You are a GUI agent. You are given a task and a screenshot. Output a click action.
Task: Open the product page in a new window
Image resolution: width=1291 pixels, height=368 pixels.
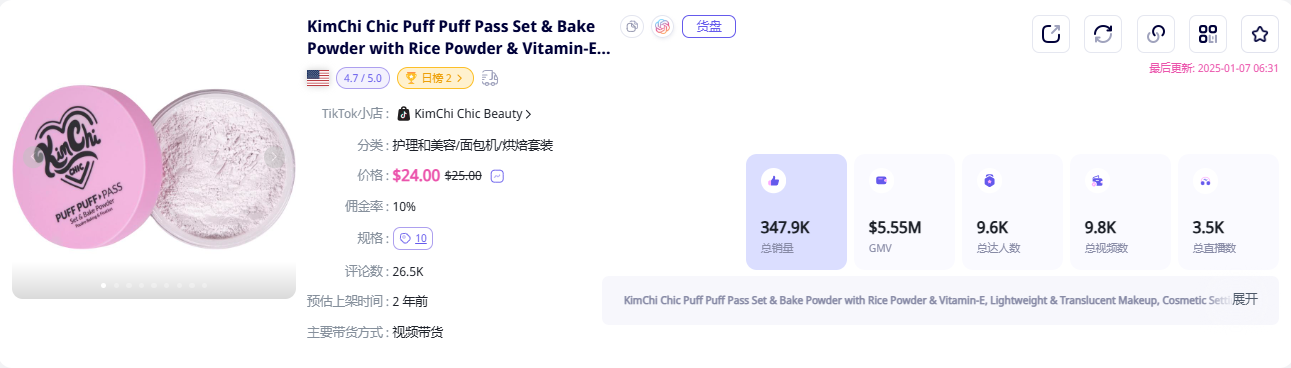click(1051, 34)
